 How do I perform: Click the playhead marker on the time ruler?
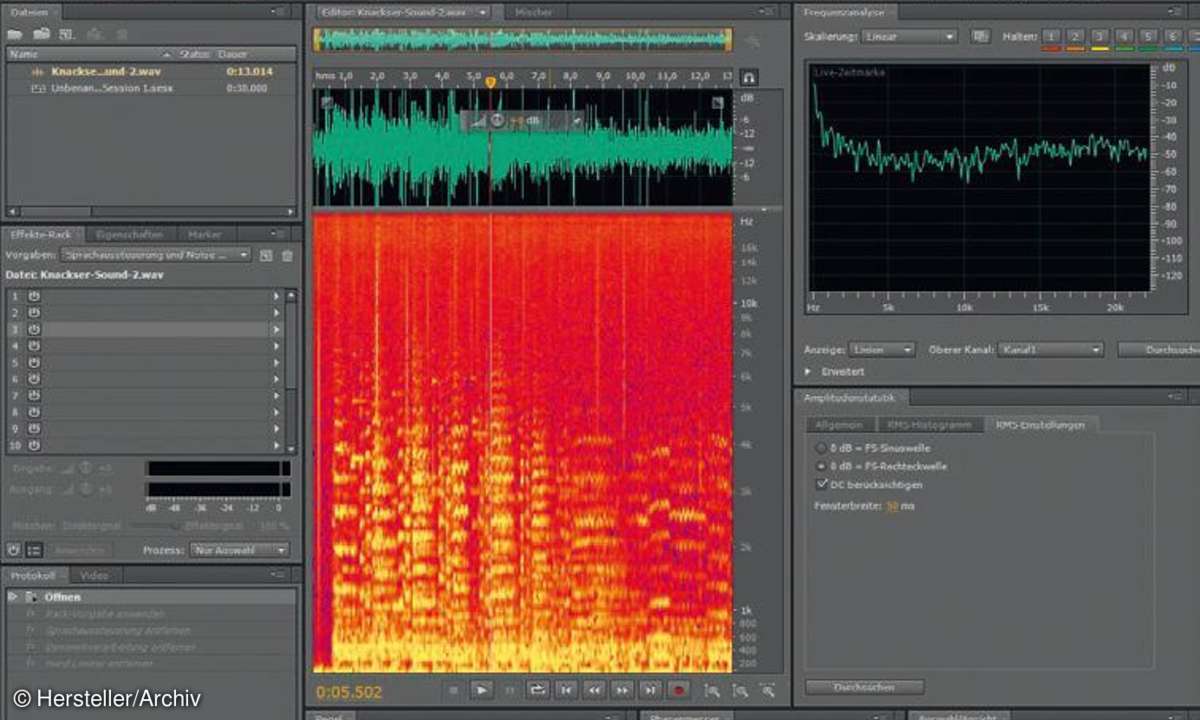[x=490, y=82]
